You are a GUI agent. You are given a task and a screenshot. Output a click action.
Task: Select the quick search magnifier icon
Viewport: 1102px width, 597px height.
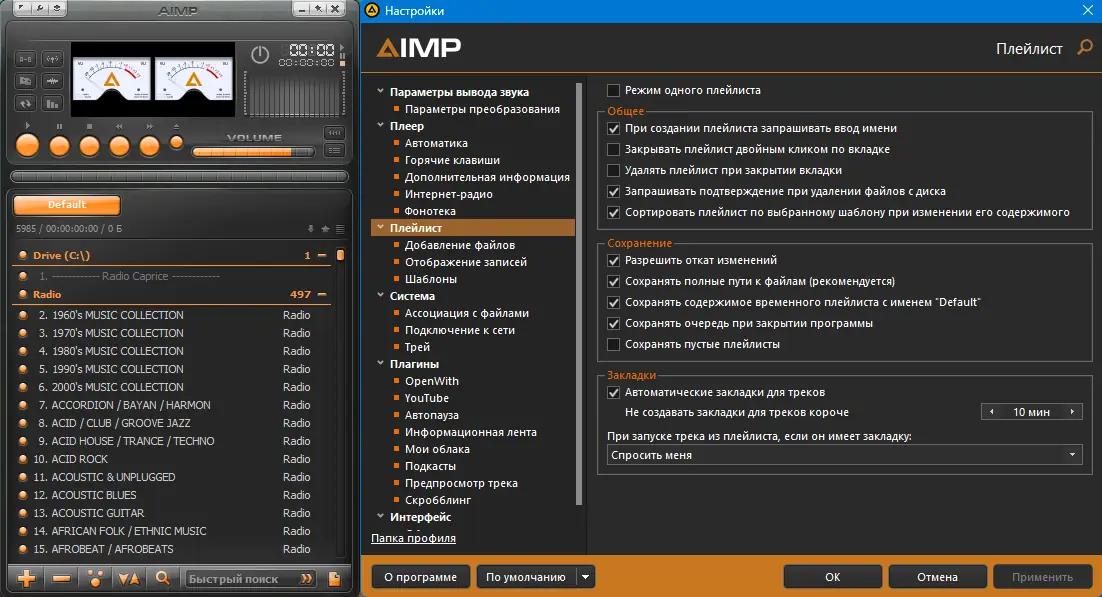(x=162, y=578)
